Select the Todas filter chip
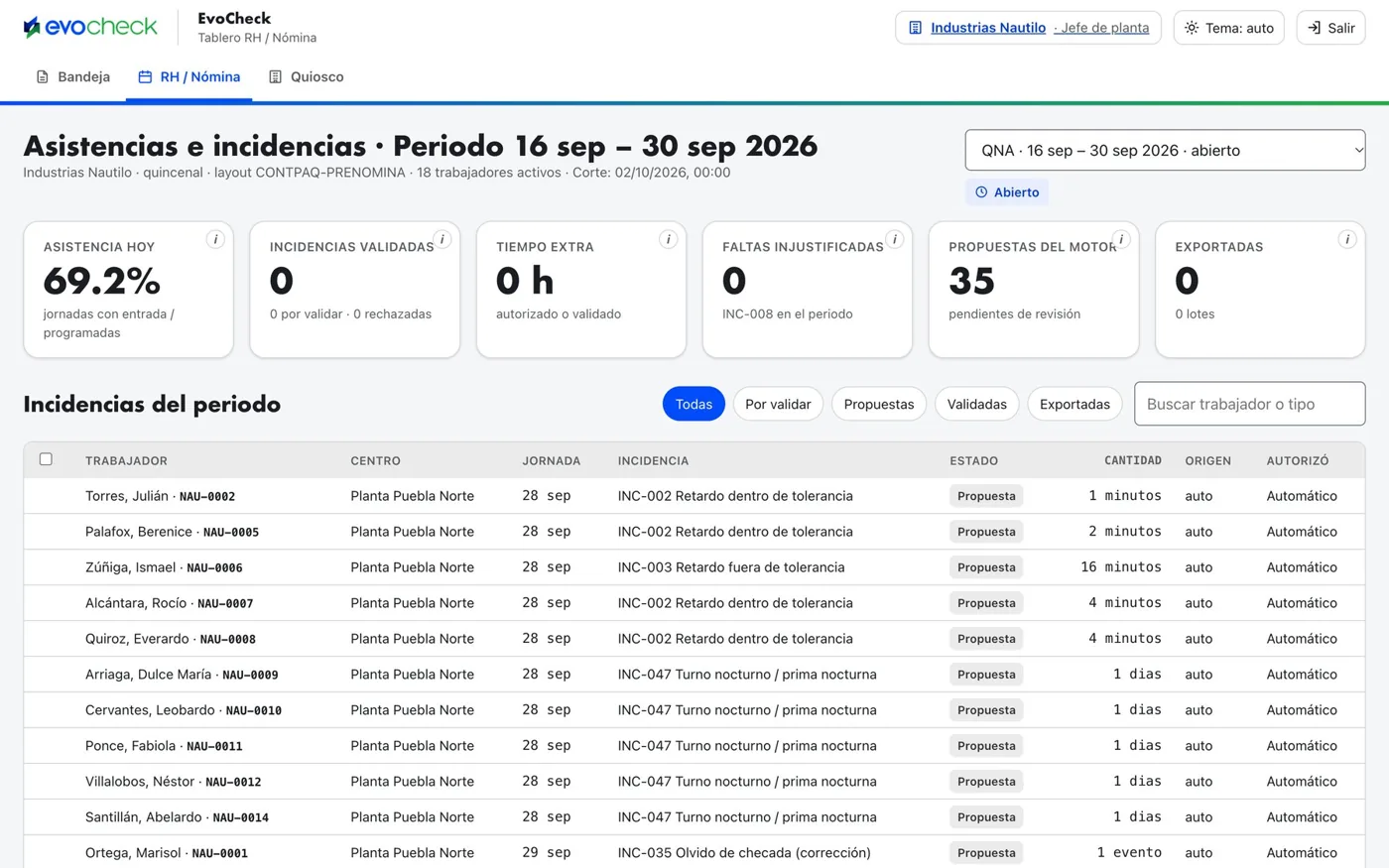Image resolution: width=1389 pixels, height=868 pixels. [x=694, y=404]
